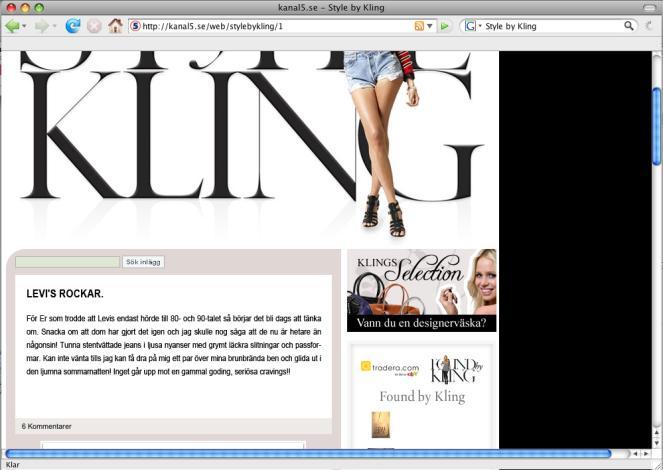This screenshot has width=663, height=470.
Task: Click the yellow minimize window button
Action: 25,8
